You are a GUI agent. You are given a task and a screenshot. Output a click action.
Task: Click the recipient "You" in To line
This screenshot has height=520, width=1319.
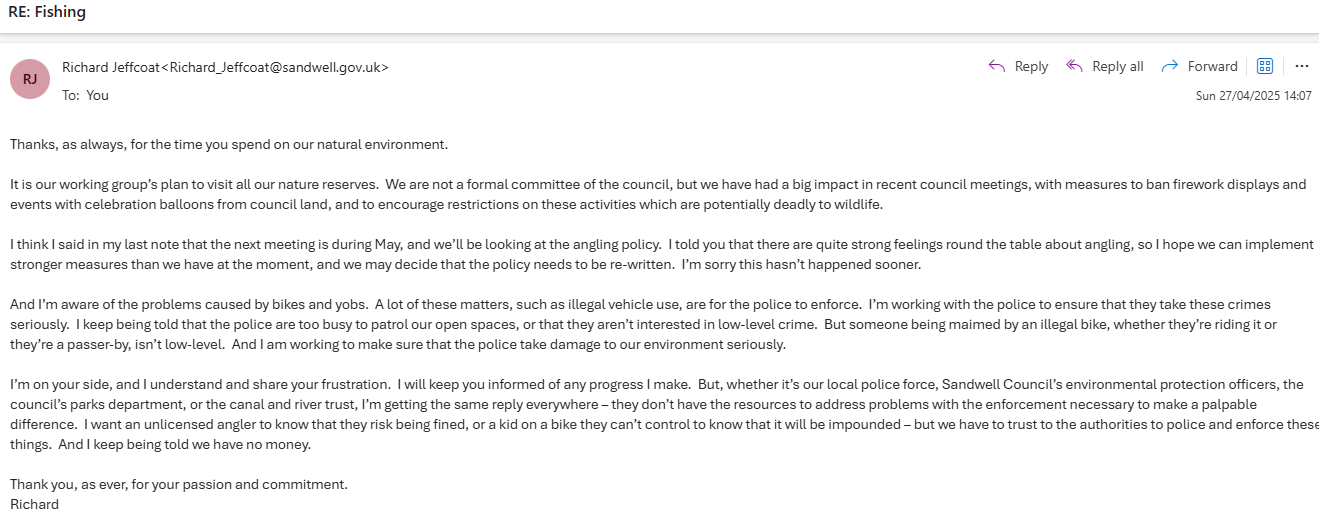(x=98, y=95)
